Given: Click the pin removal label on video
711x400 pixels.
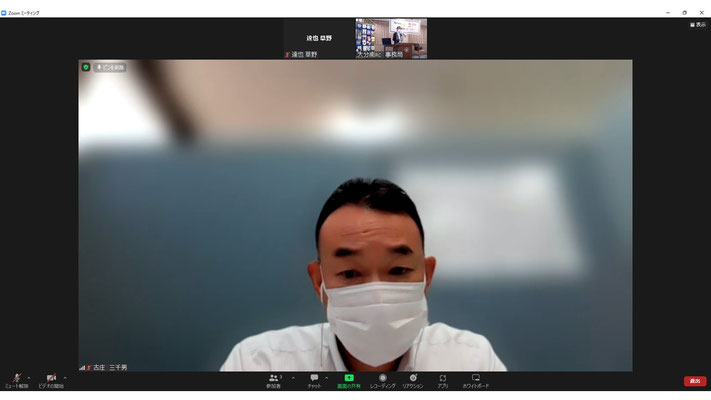Looking at the screenshot, I should click(110, 67).
